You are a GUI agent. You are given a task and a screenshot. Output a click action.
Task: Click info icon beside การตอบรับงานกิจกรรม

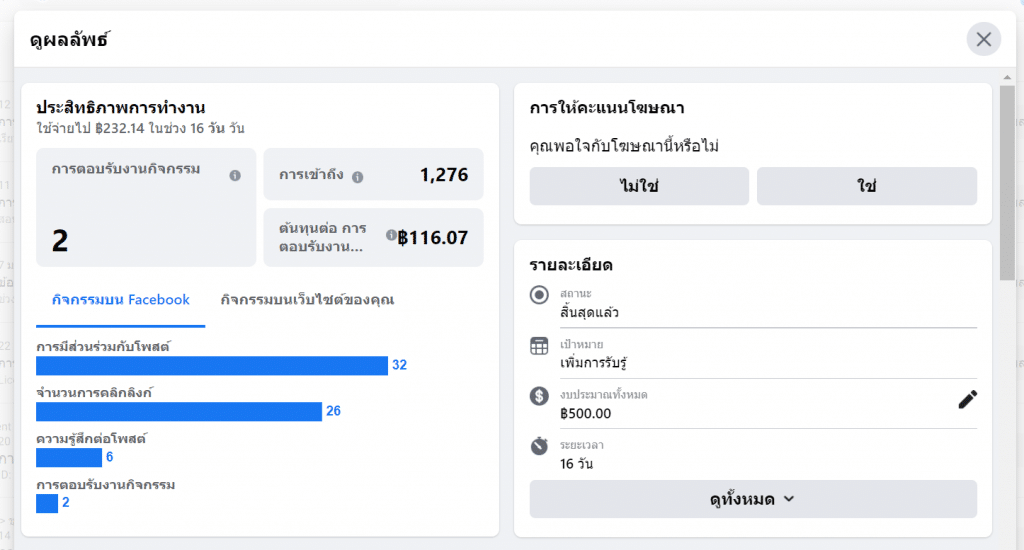(235, 175)
